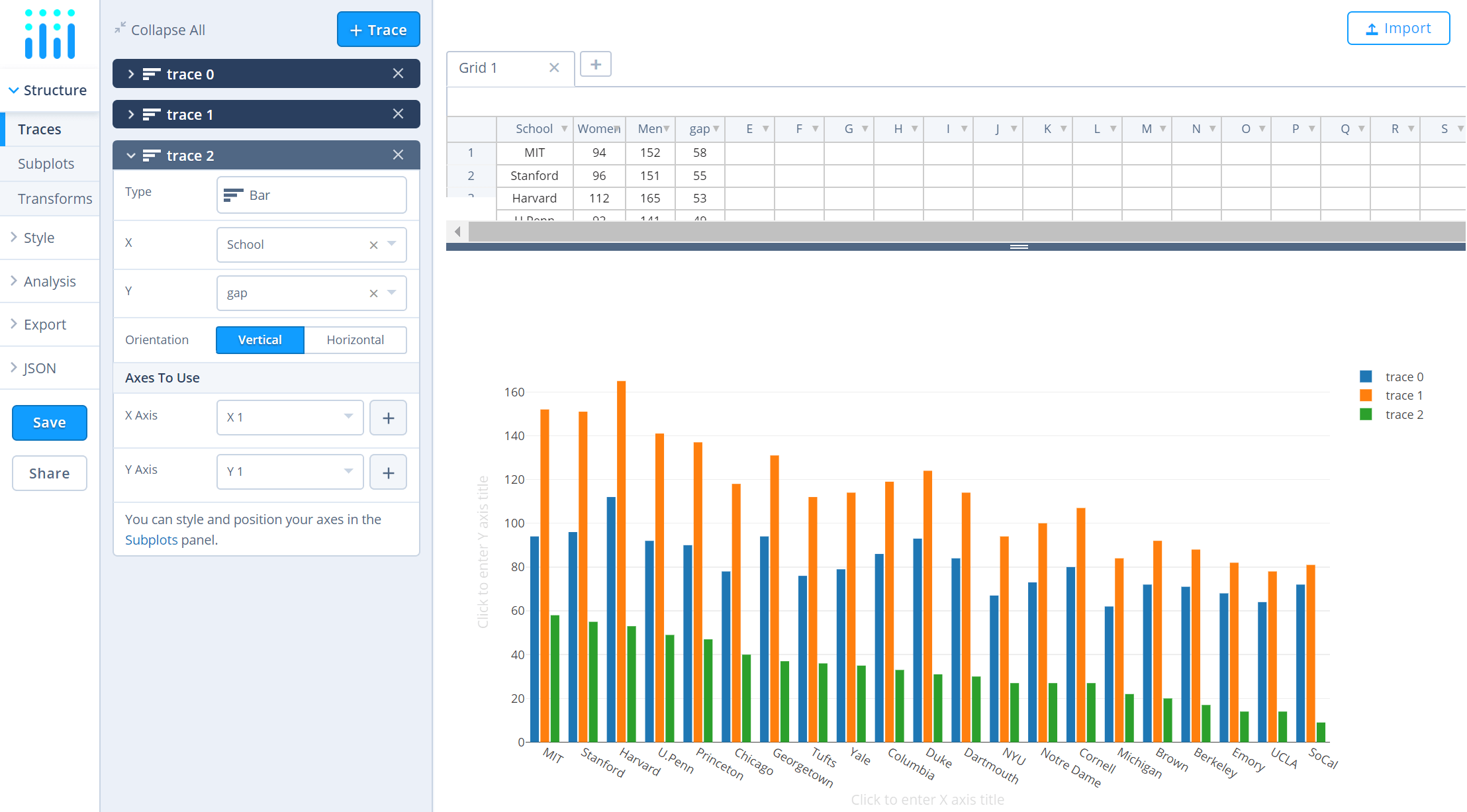Add a new grid tab with plus icon
Screen dimensions: 1467x812
click(595, 65)
